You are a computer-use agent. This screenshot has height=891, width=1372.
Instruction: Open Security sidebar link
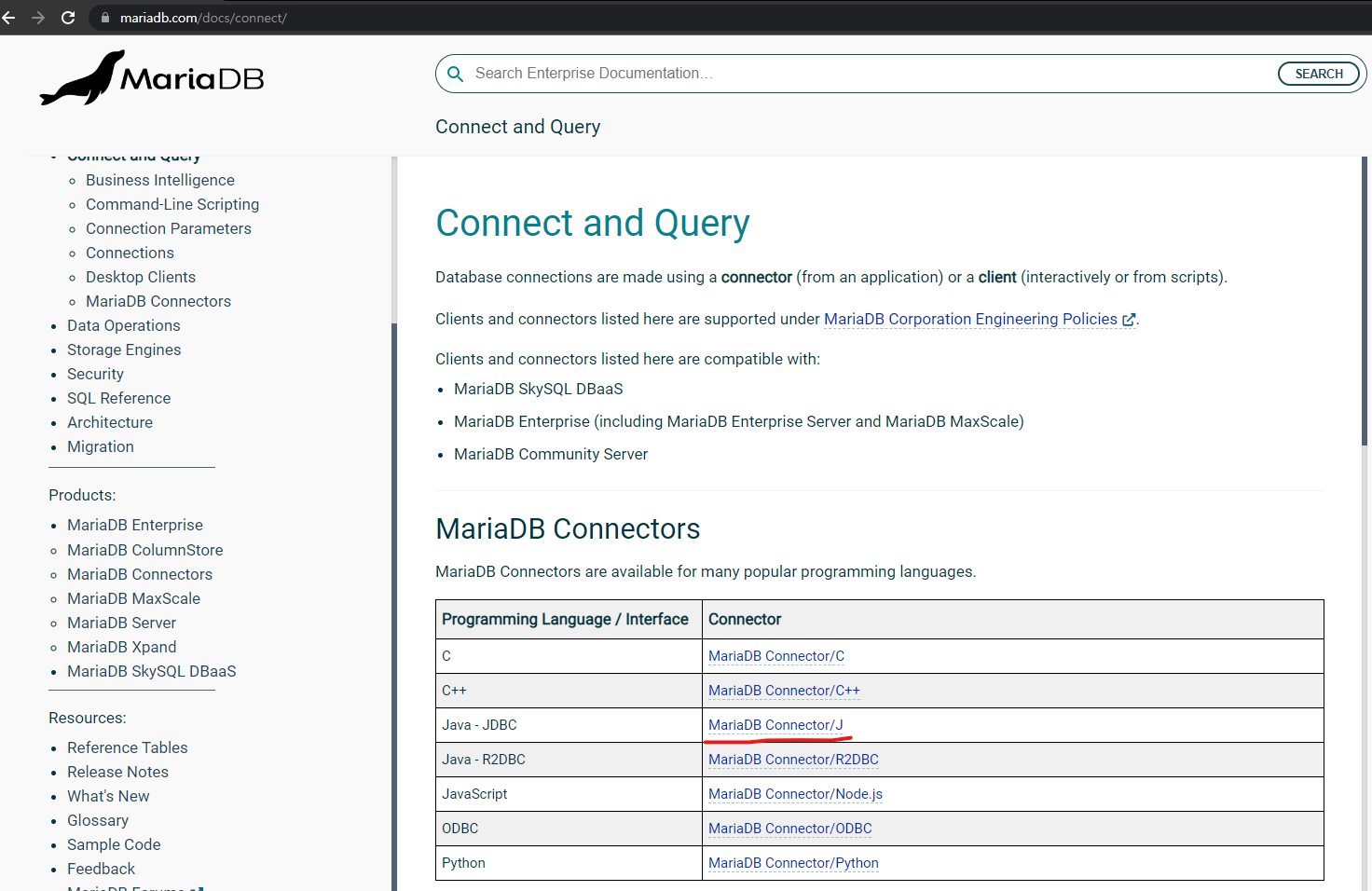tap(95, 374)
